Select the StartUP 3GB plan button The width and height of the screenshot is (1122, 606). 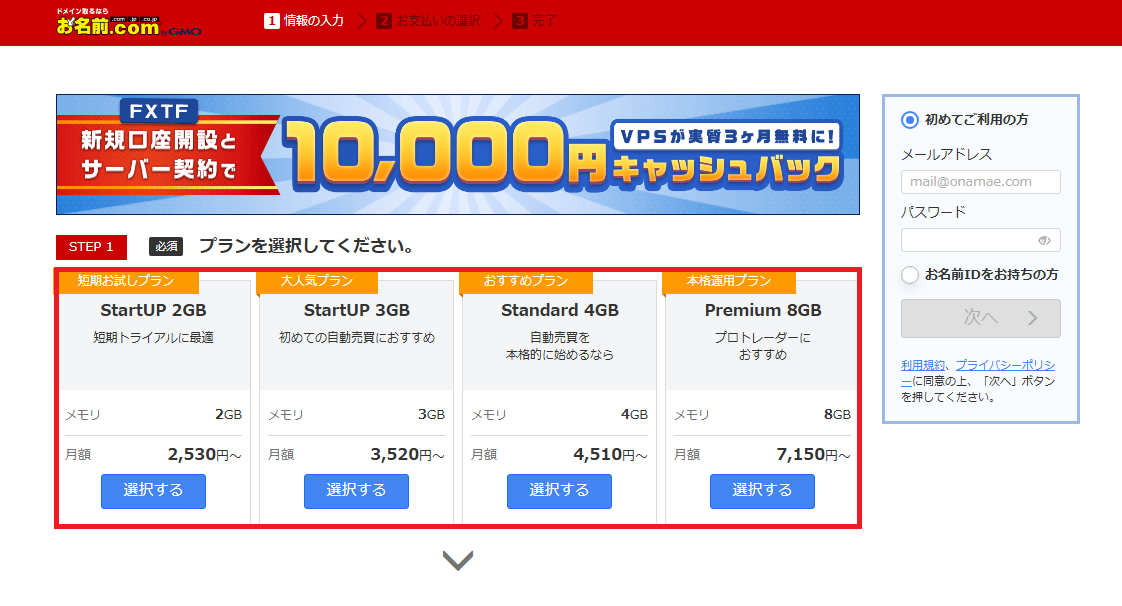(356, 491)
